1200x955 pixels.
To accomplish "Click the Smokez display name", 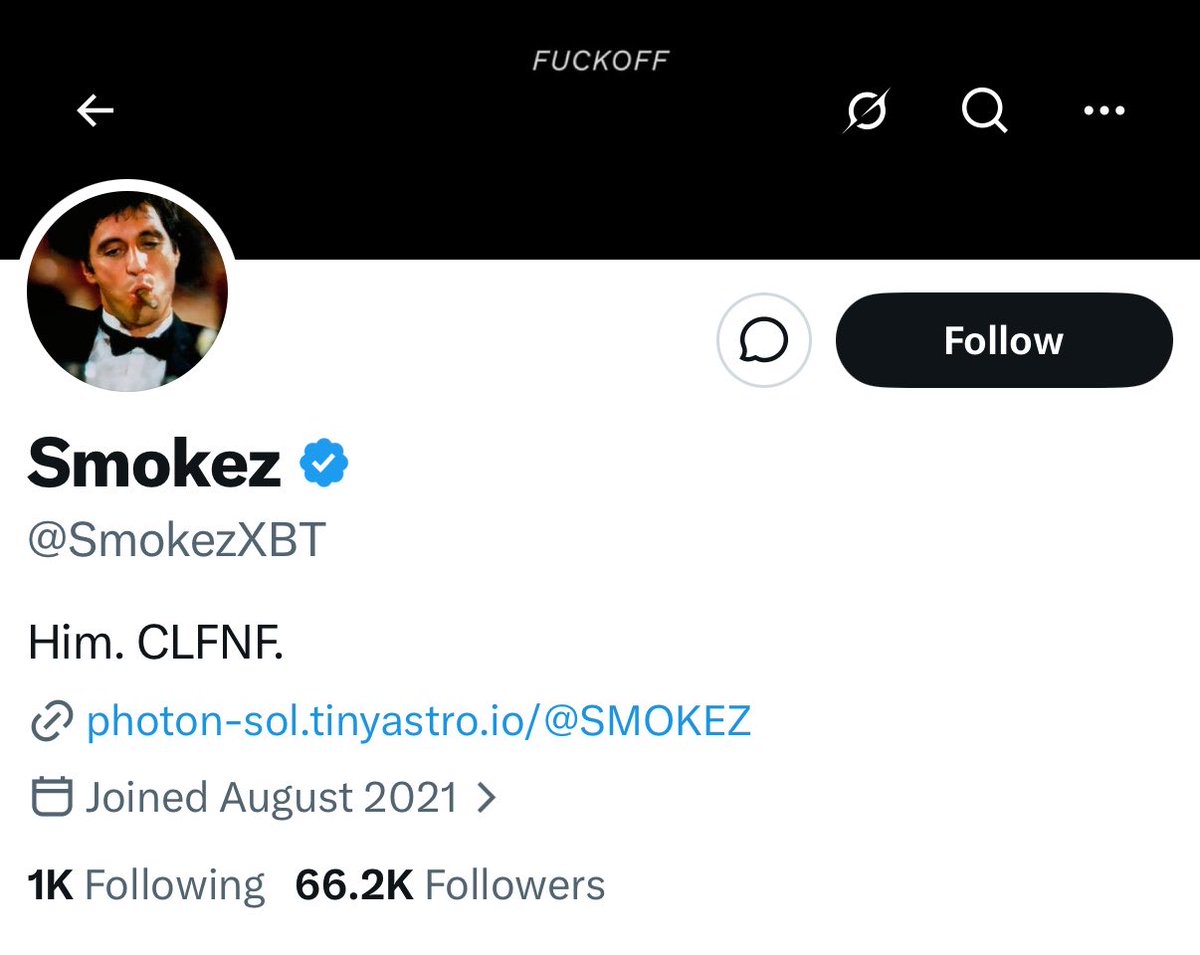I will coord(155,465).
